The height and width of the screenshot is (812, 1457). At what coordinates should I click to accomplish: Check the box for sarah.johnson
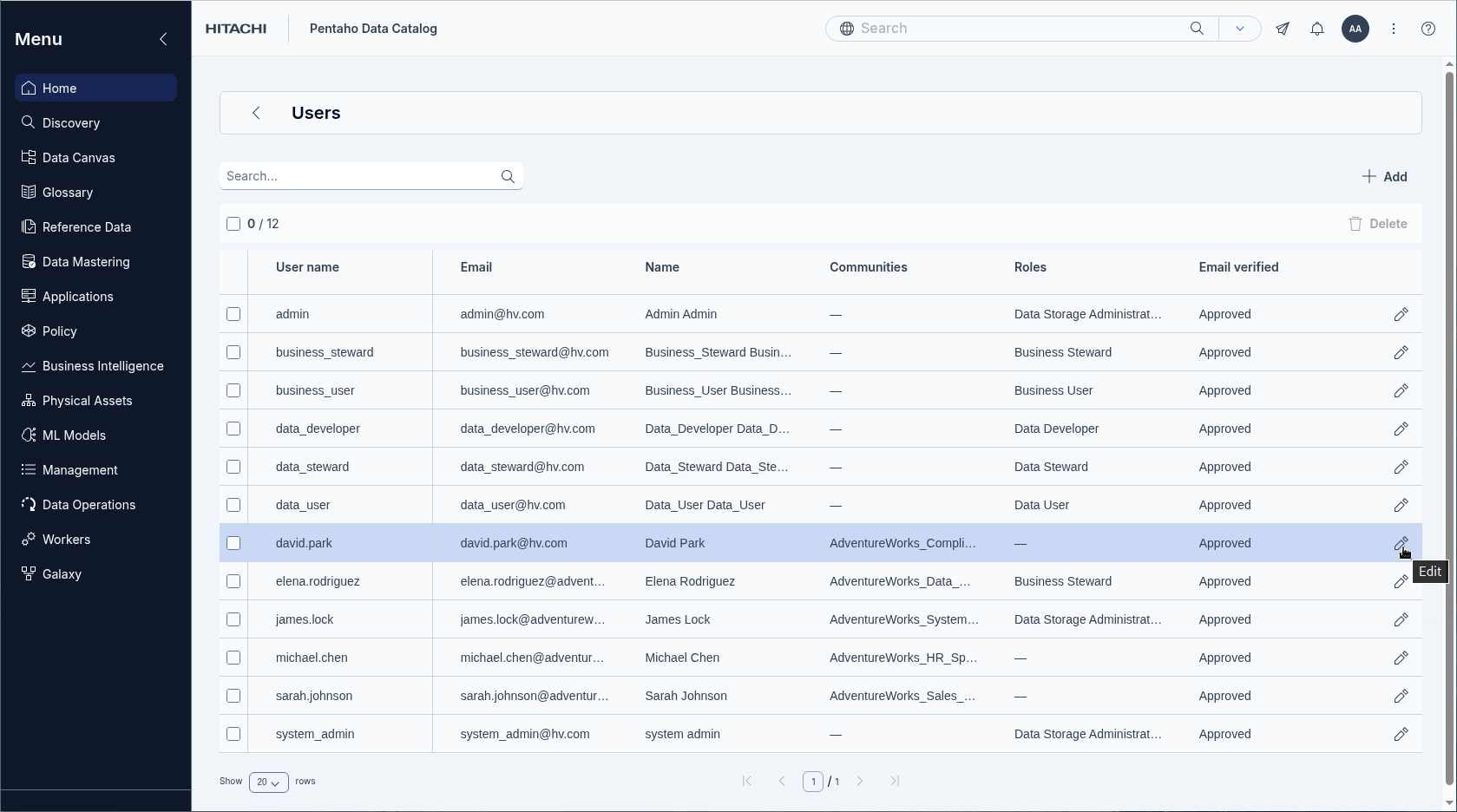(233, 696)
